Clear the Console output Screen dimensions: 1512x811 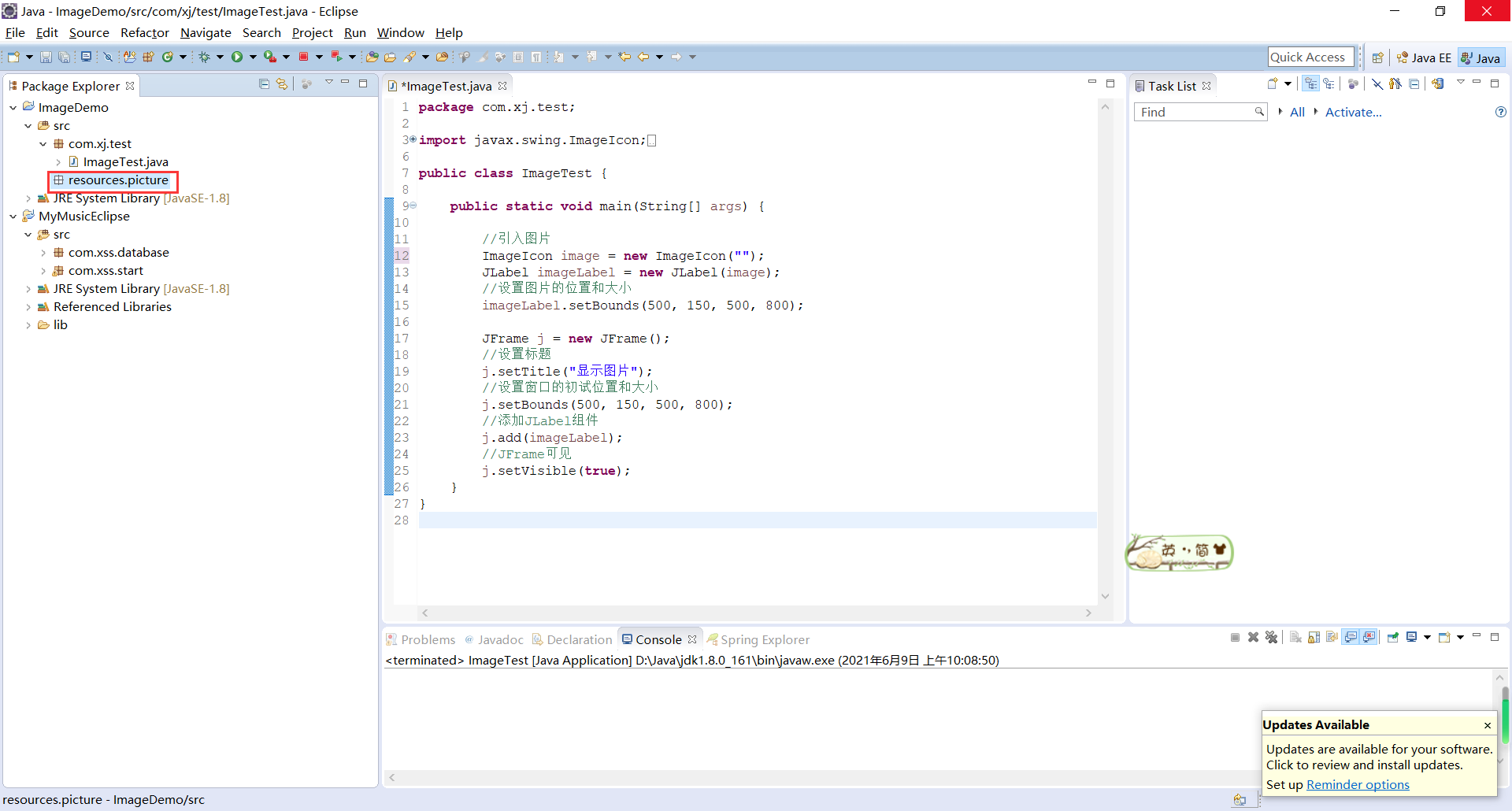click(1295, 638)
